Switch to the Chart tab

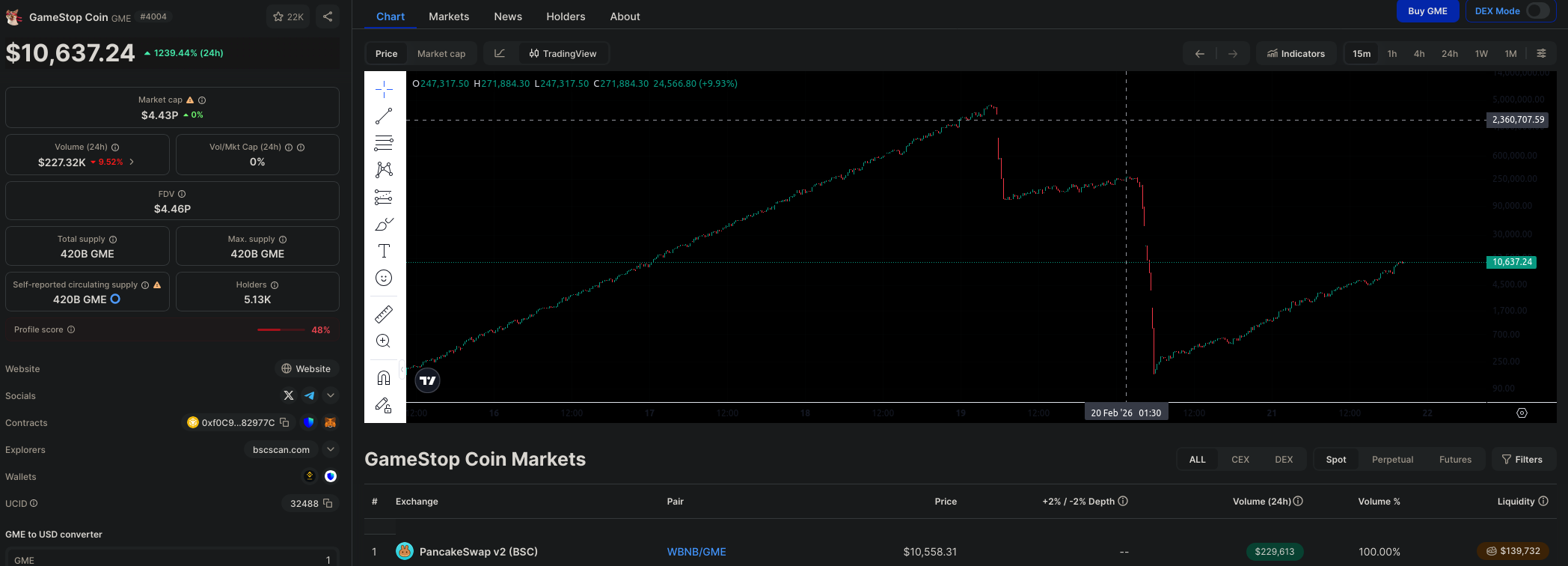click(x=391, y=16)
